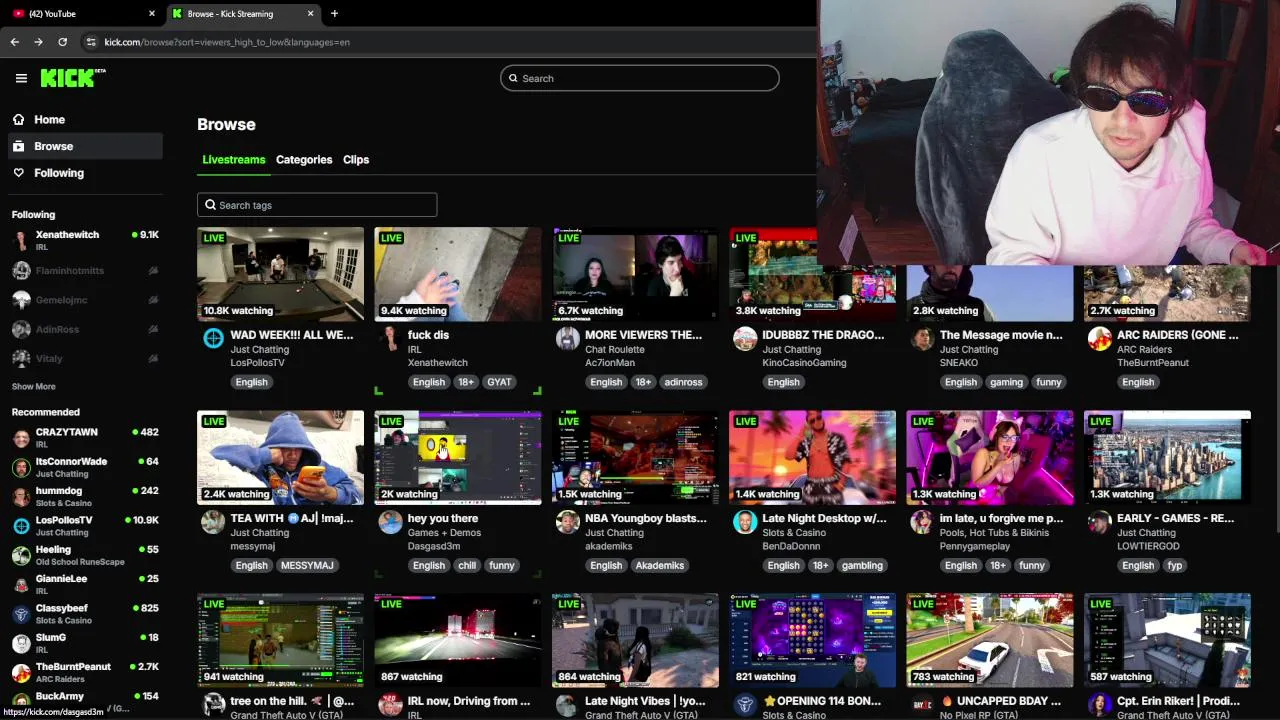This screenshot has width=1280, height=720.
Task: Select the fyp tag
Action: (x=1174, y=565)
